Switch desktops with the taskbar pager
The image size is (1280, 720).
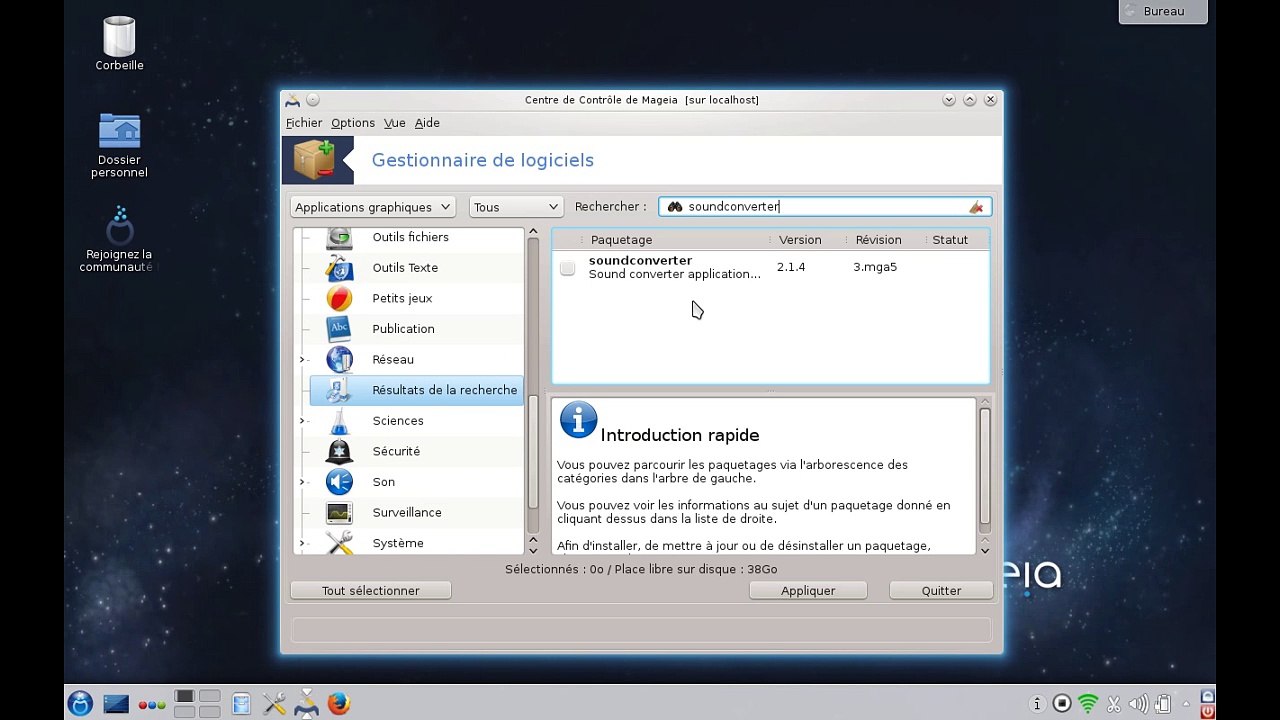(x=197, y=704)
